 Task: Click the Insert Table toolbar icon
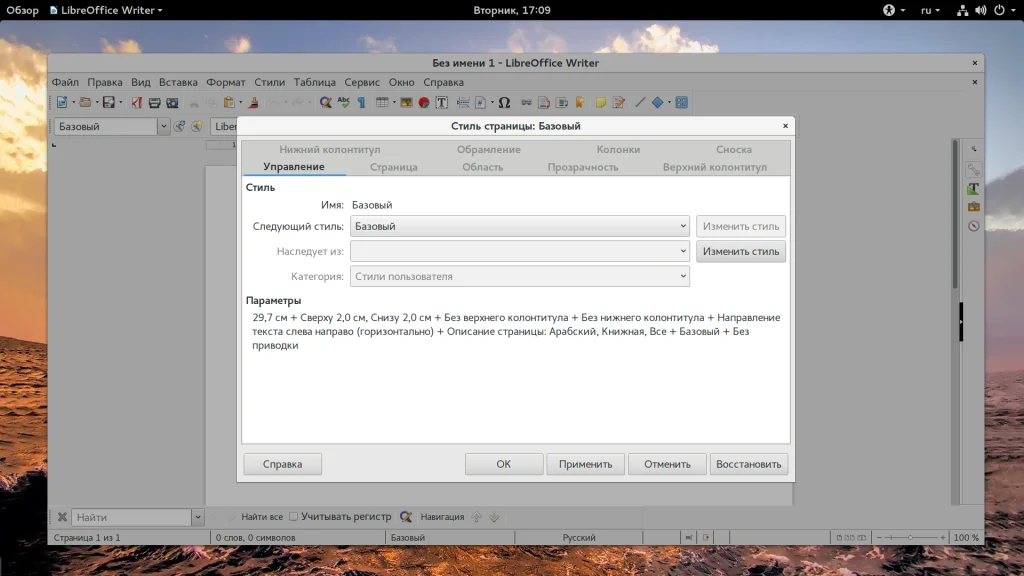[x=382, y=102]
